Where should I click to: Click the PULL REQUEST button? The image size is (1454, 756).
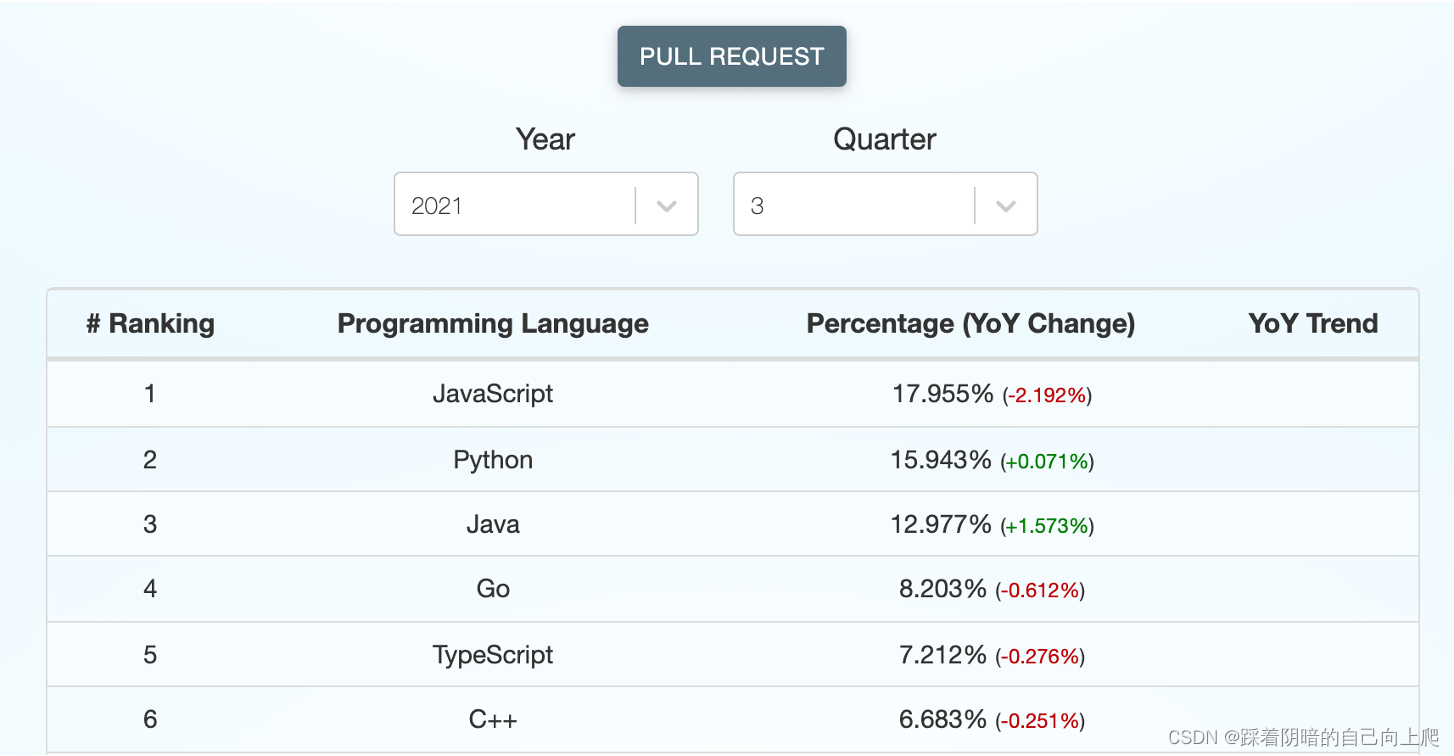pyautogui.click(x=732, y=56)
